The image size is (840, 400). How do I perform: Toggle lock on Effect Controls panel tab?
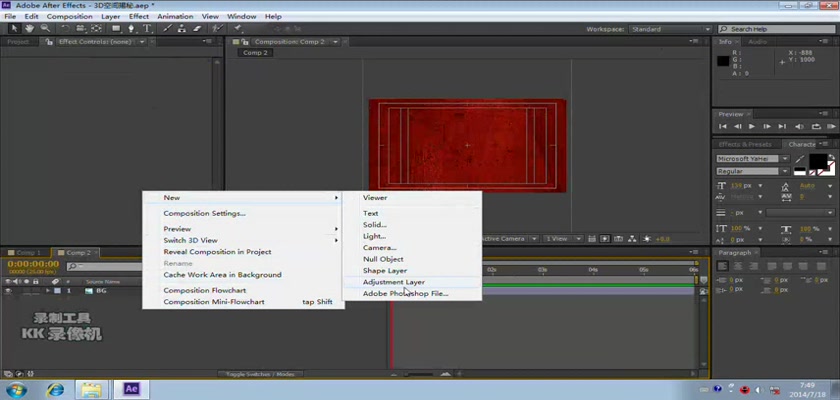point(49,41)
